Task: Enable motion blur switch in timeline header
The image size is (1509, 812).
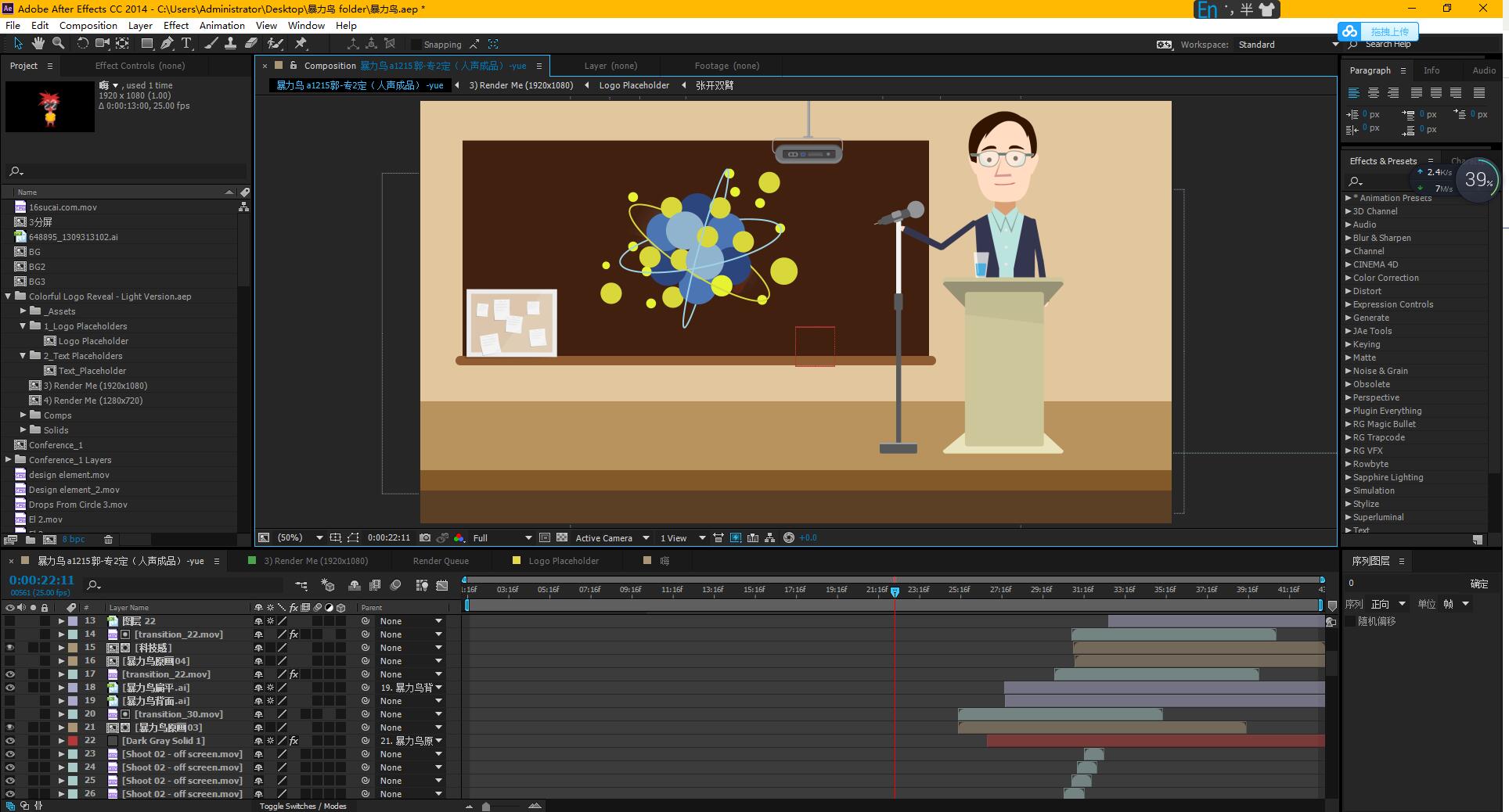Action: click(396, 585)
